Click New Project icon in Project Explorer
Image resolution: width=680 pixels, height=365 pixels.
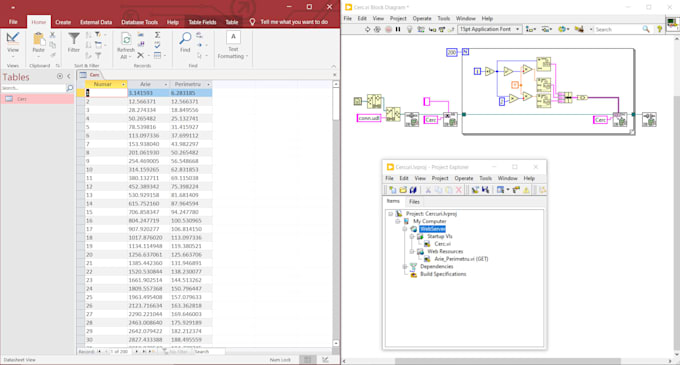392,190
